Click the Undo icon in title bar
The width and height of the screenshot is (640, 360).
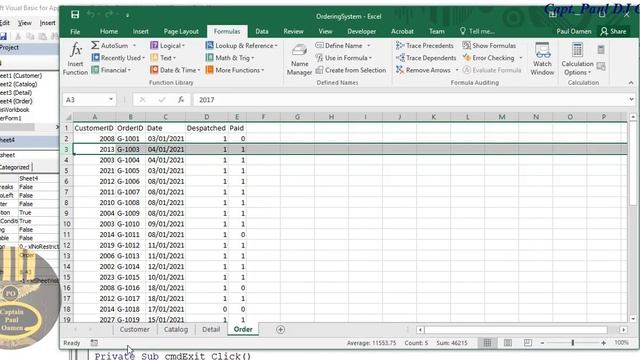point(91,15)
